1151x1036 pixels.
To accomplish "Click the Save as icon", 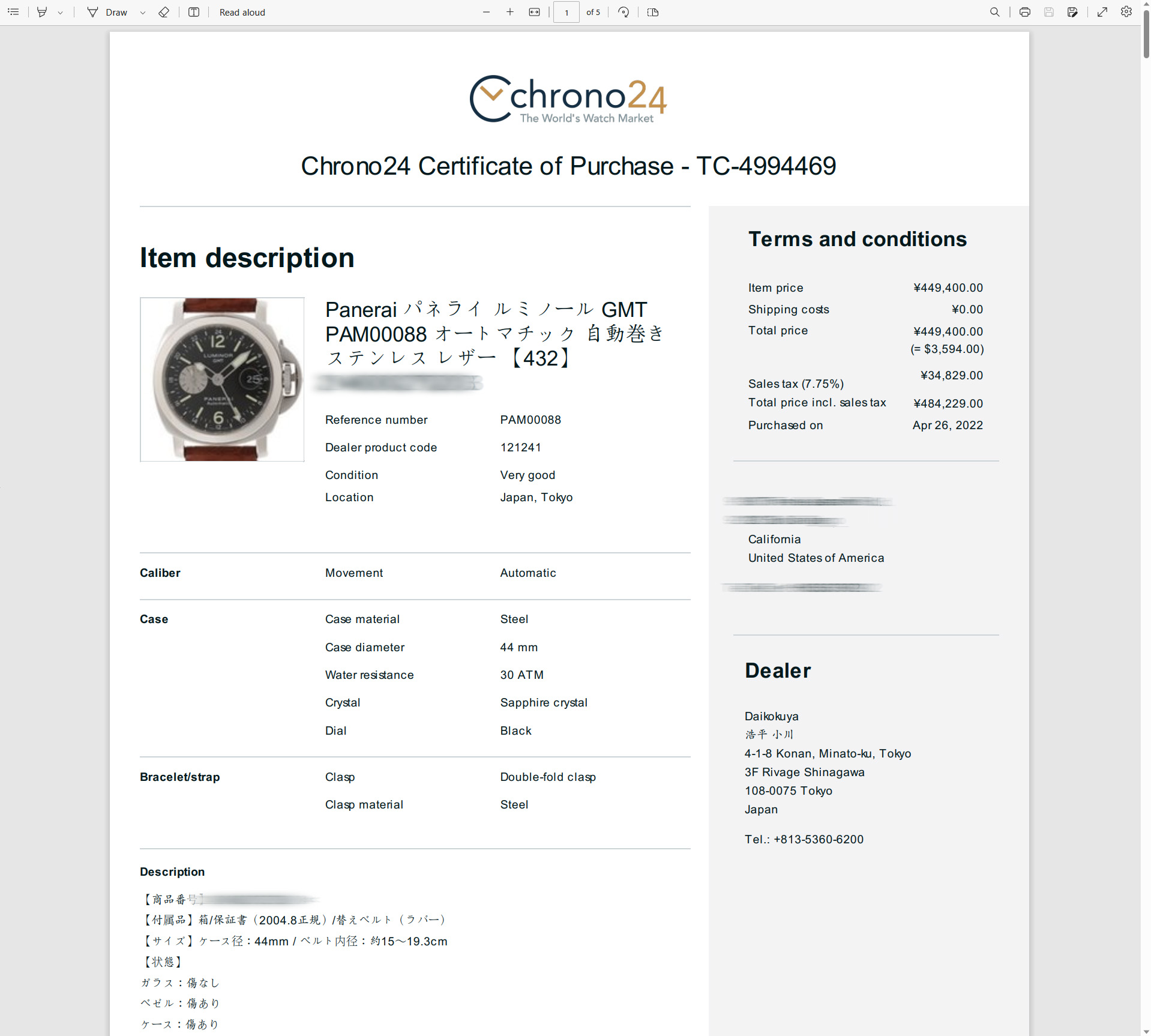I will [1072, 12].
